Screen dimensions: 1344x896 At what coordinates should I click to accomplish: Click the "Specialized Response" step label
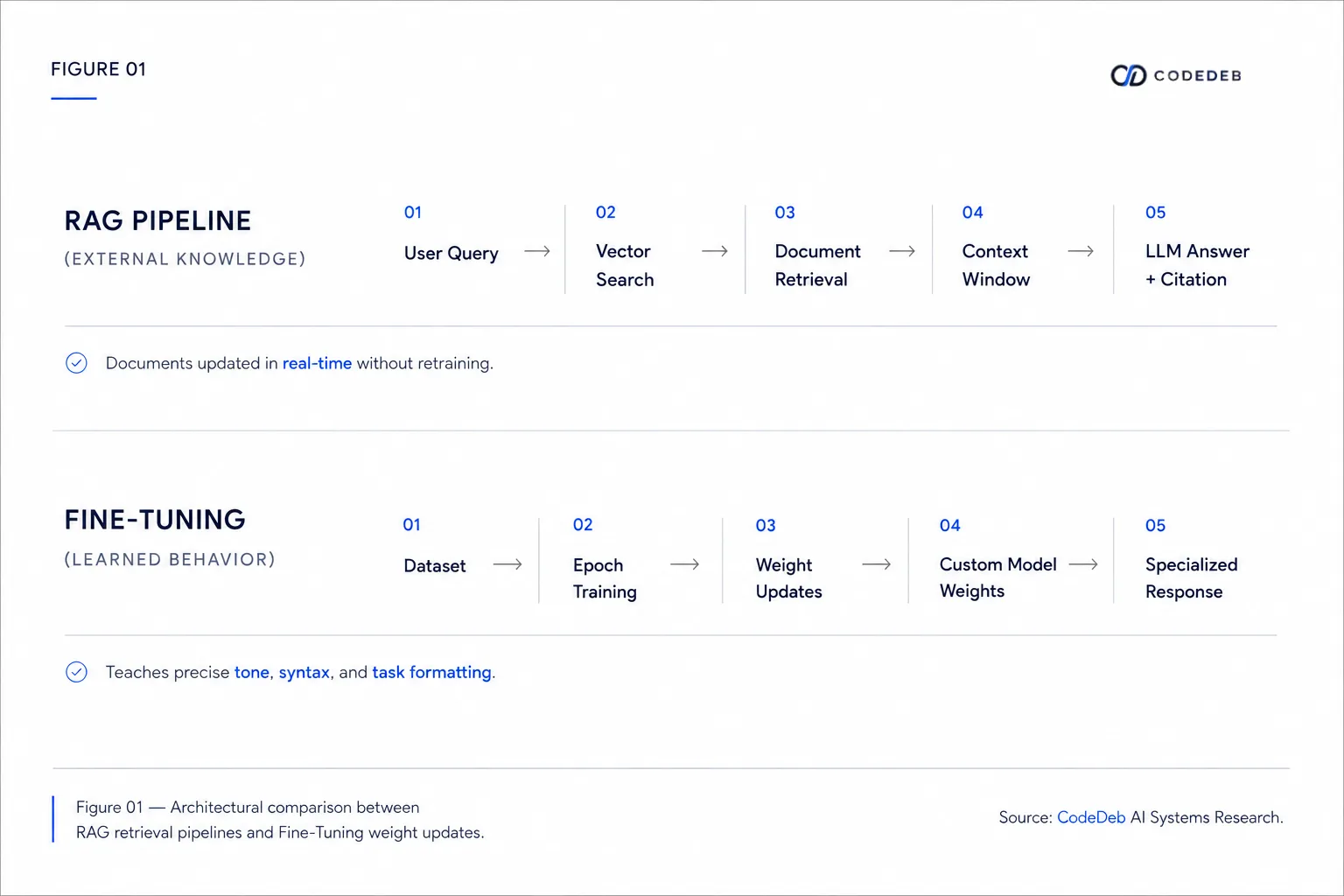(1192, 578)
